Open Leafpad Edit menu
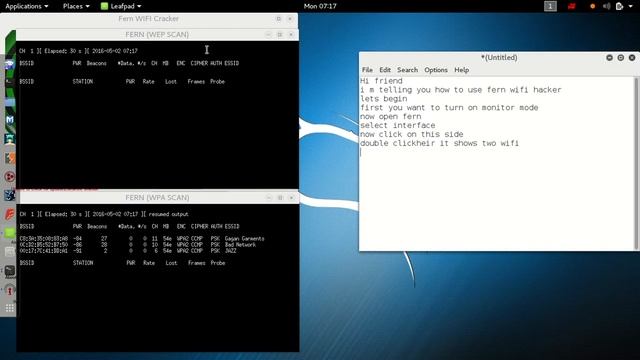 click(385, 70)
